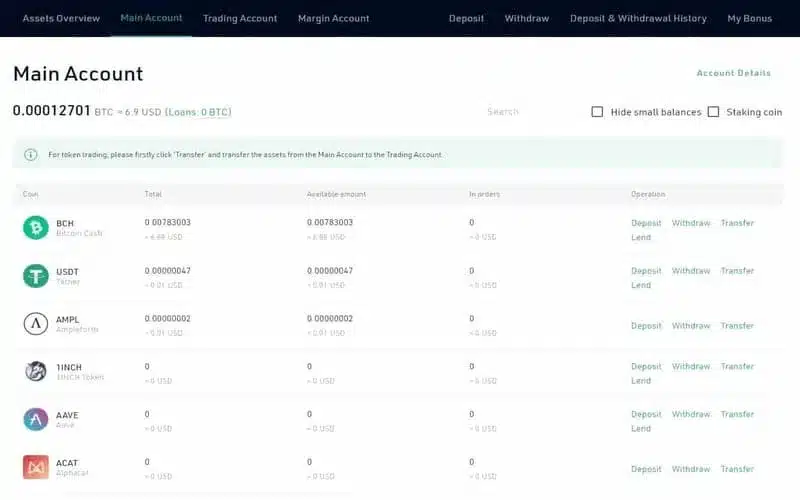The image size is (800, 500).
Task: Click the Loans: 0 BTC link
Action: 198,112
